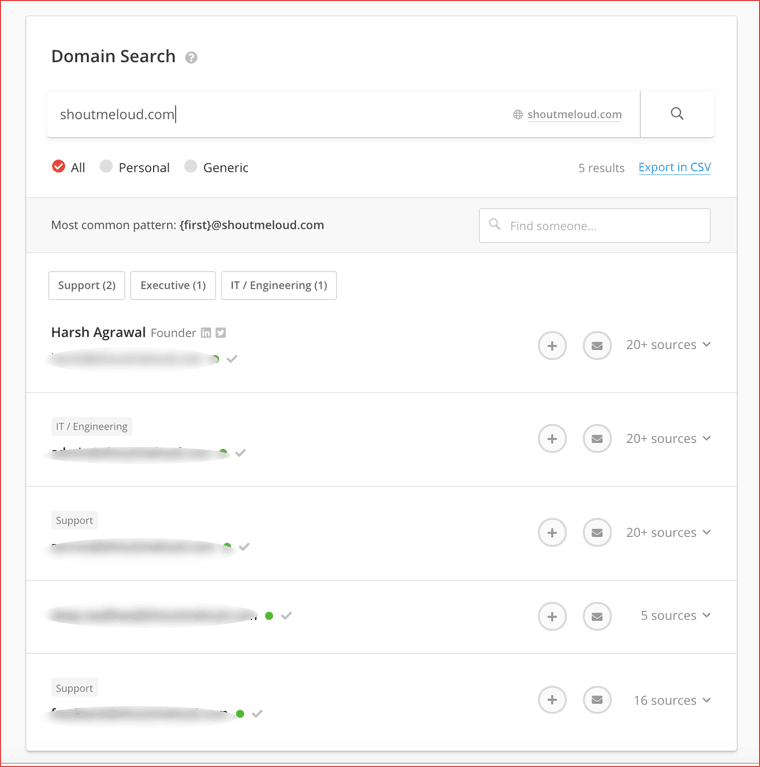The height and width of the screenshot is (767, 760).
Task: Click the Export in CSV link
Action: pos(674,168)
